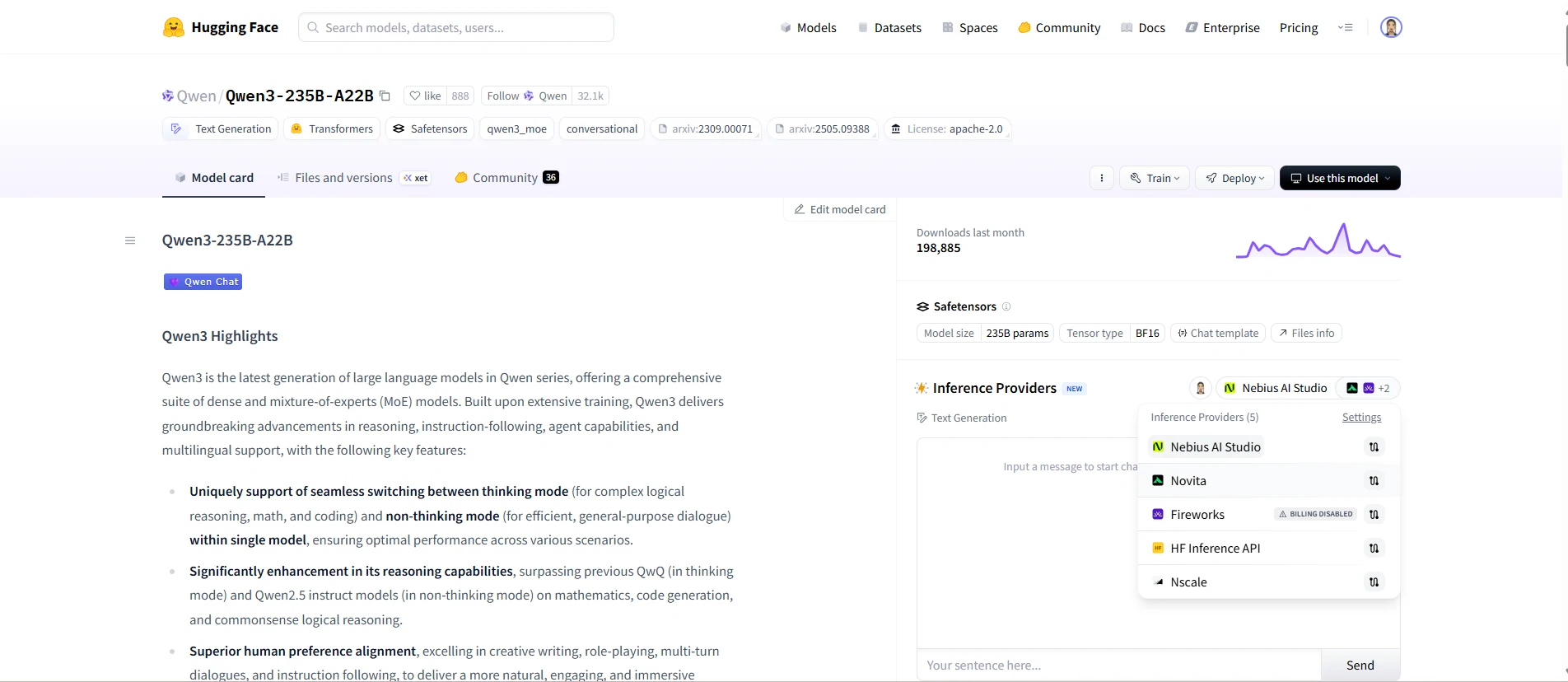Click the 235B params value
Screen dimensions: 1568x682
[x=1017, y=333]
